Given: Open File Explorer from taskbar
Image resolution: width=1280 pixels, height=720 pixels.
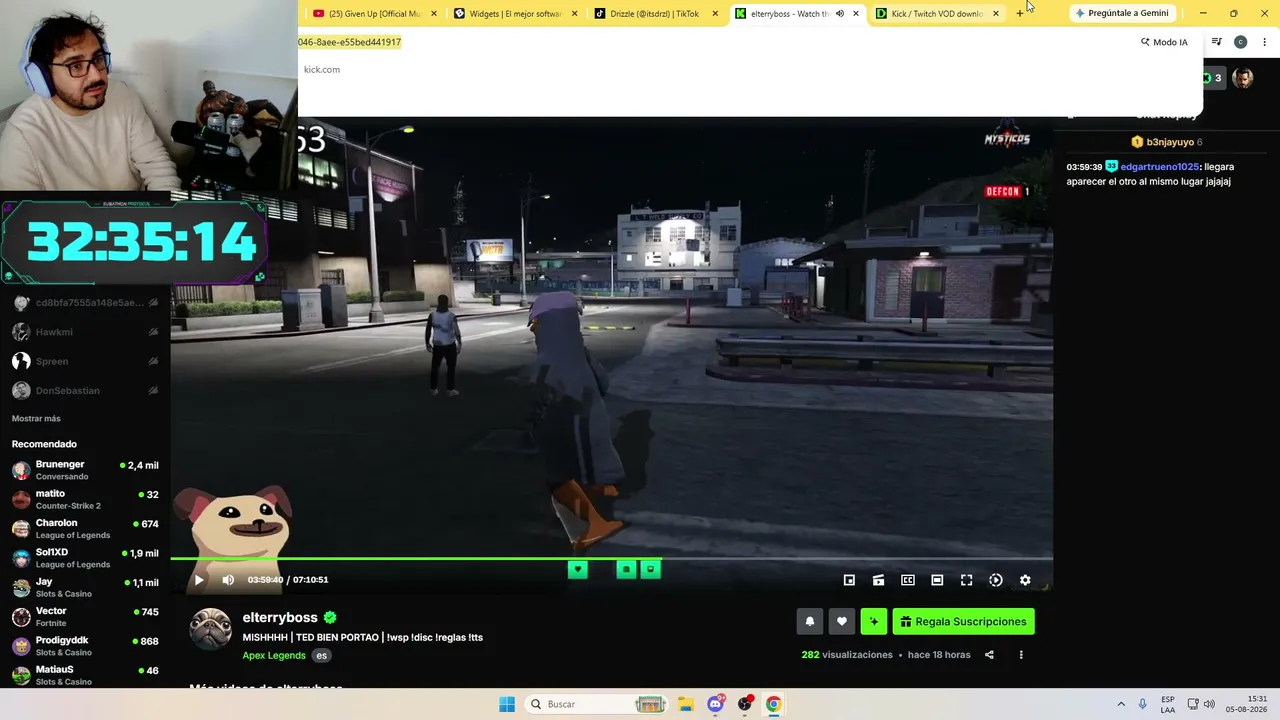Looking at the screenshot, I should [x=685, y=704].
